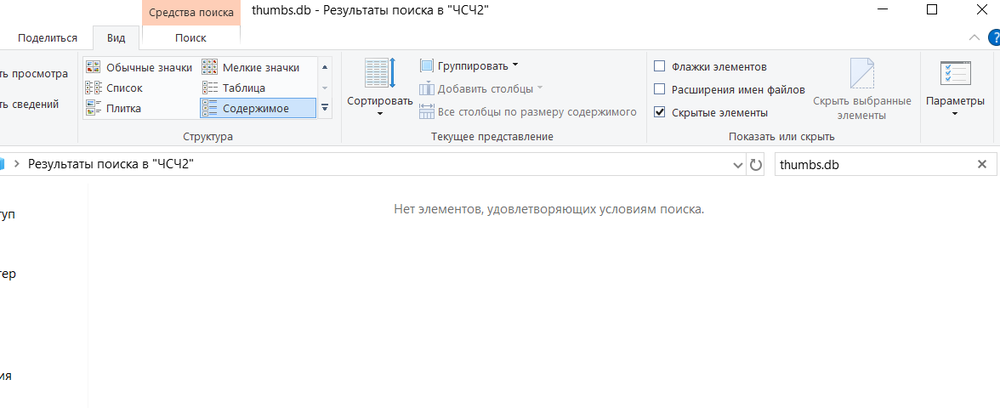Select the Мелкие значки layout
1000x408 pixels.
(x=251, y=68)
